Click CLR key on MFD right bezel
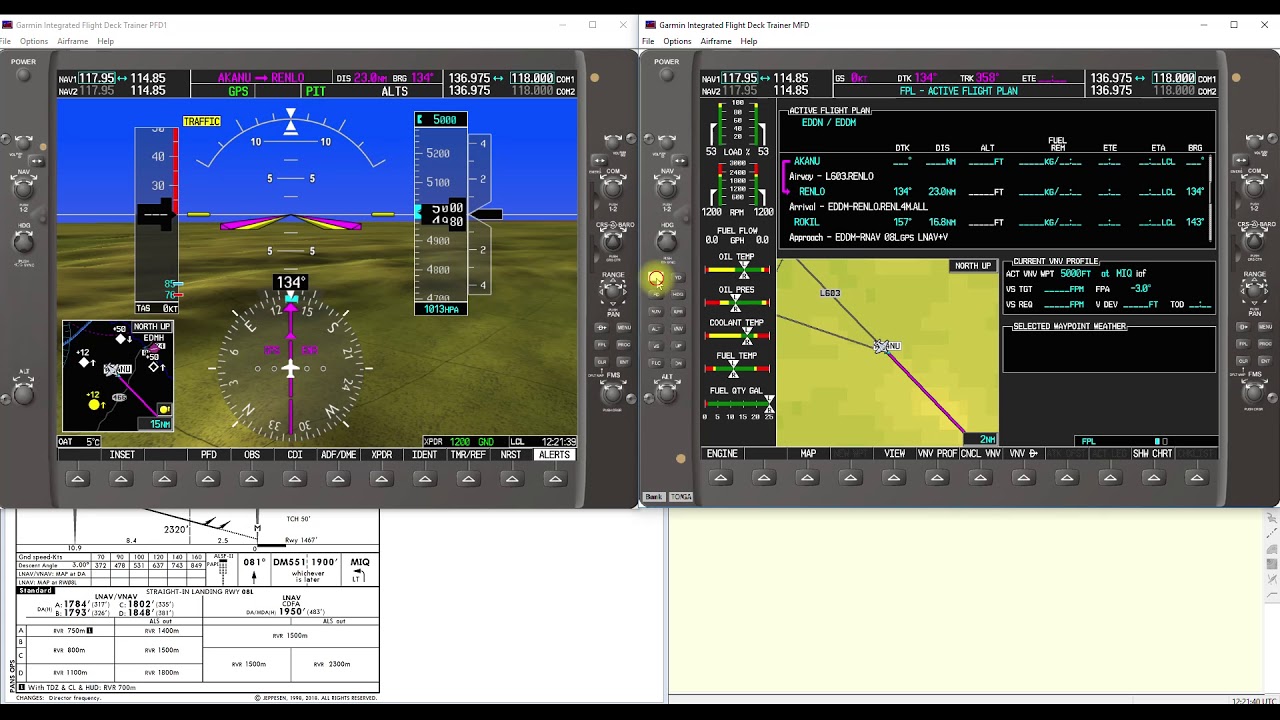This screenshot has width=1280, height=720. [1242, 361]
